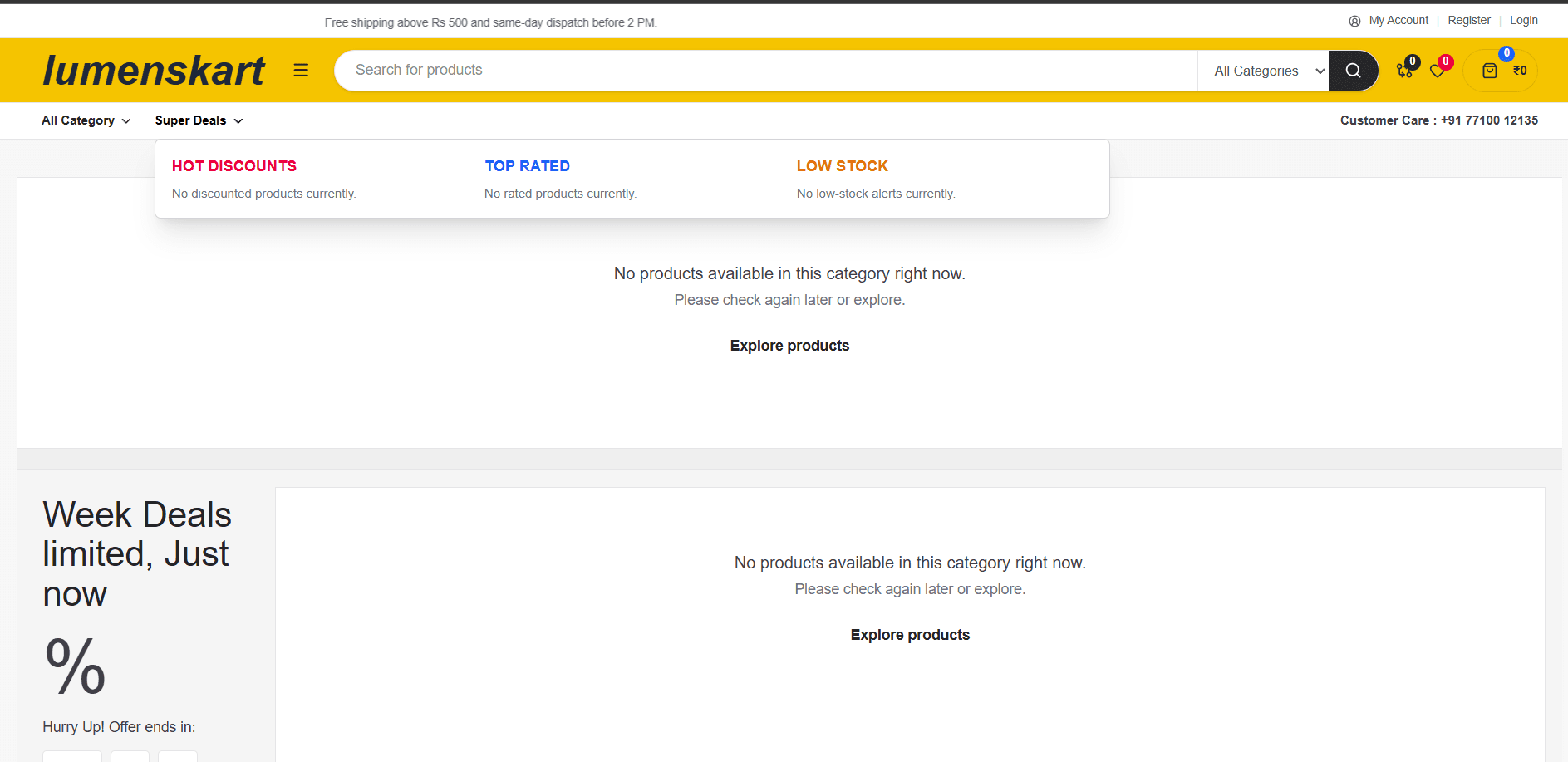Click 'No discounted products currently.' text
This screenshot has width=1568, height=762.
coord(264,194)
